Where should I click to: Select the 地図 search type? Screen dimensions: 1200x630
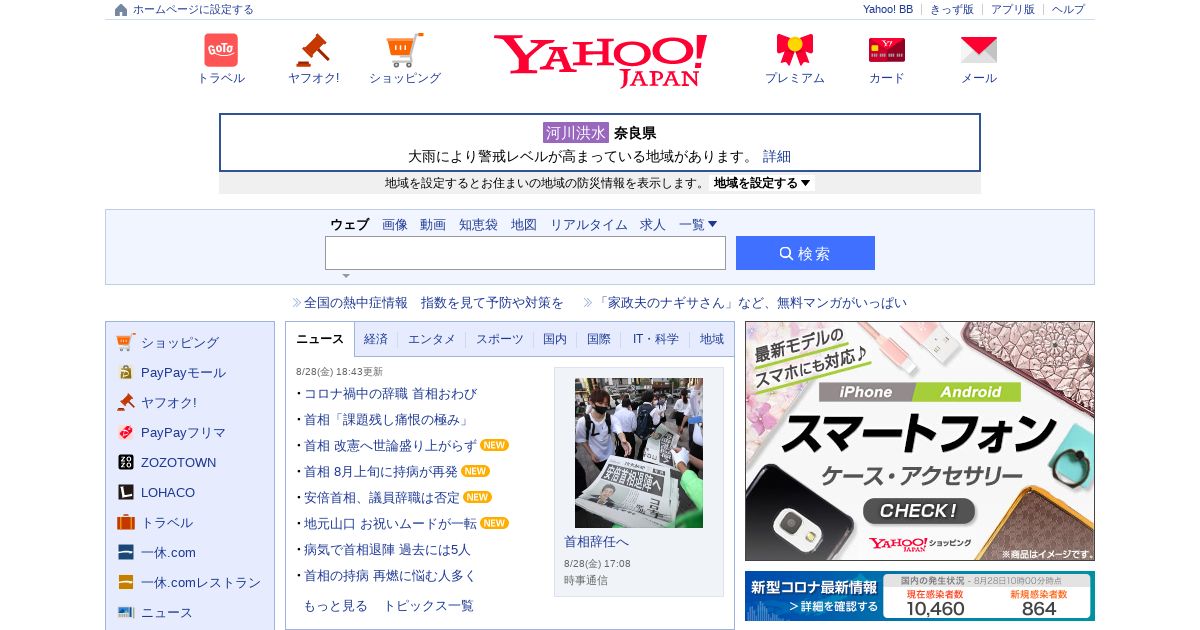coord(524,225)
